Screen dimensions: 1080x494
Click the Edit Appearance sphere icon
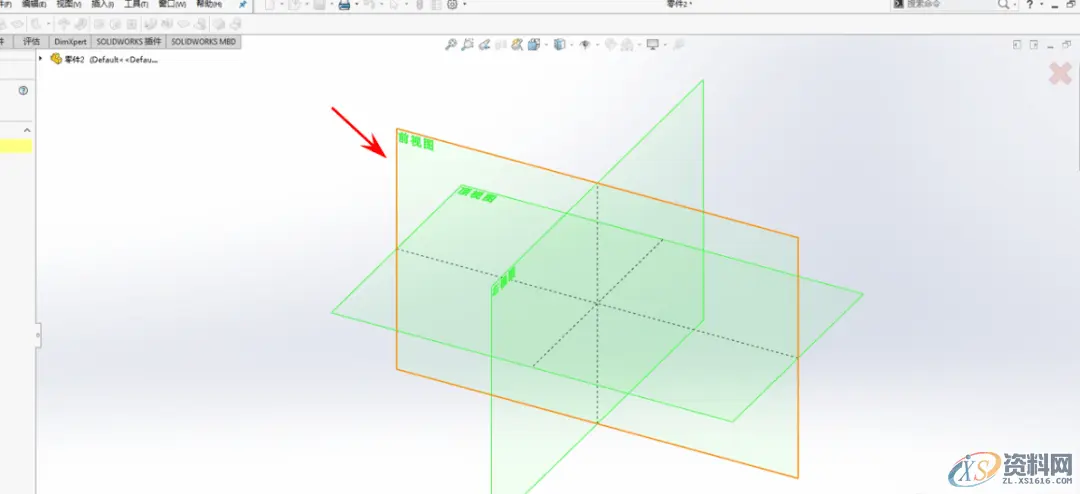(x=610, y=45)
